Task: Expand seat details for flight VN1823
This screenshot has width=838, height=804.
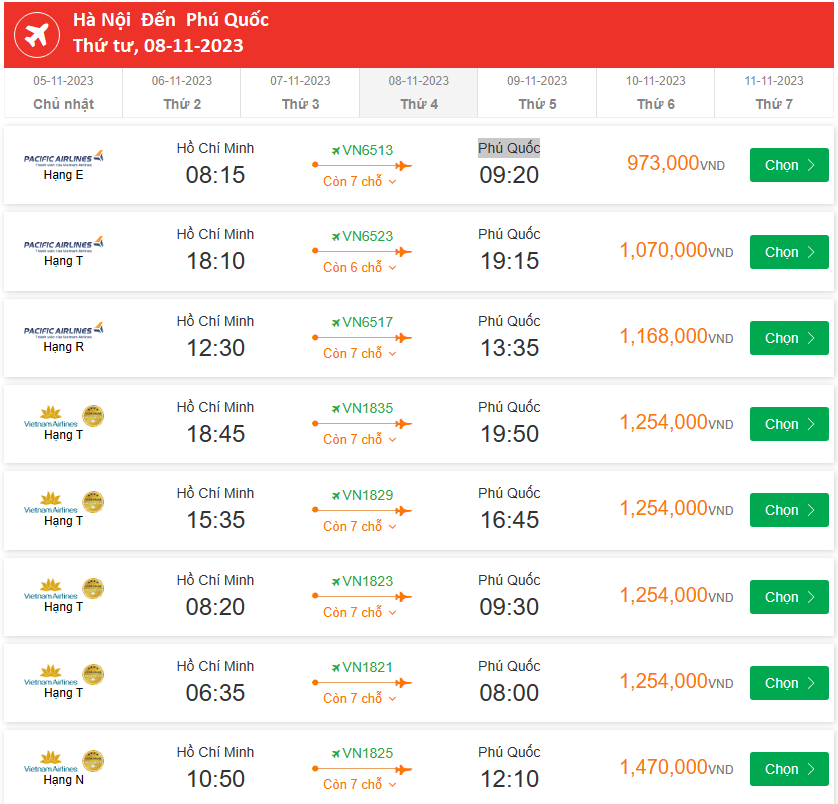Action: point(360,612)
